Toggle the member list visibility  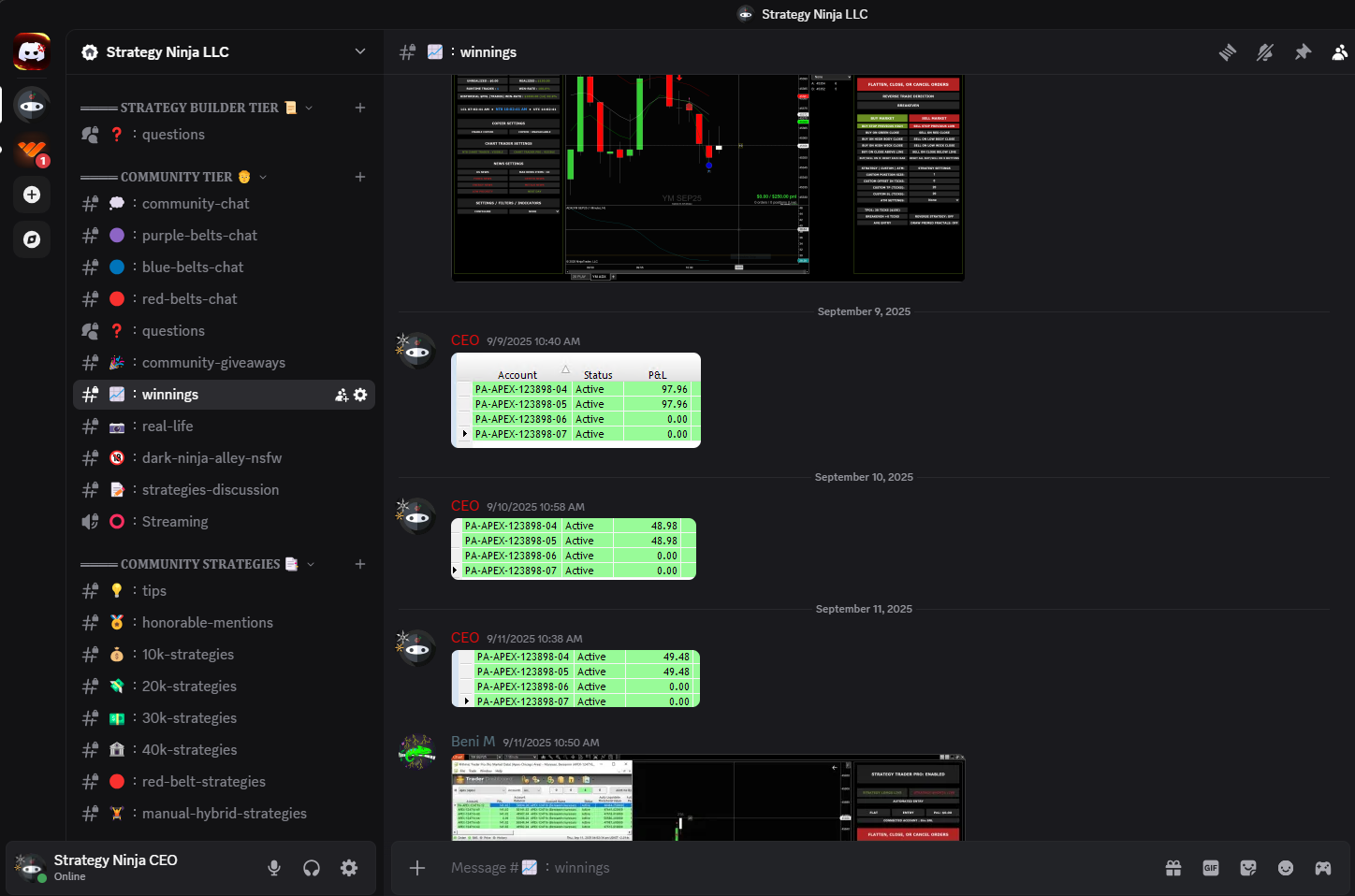pos(1340,52)
